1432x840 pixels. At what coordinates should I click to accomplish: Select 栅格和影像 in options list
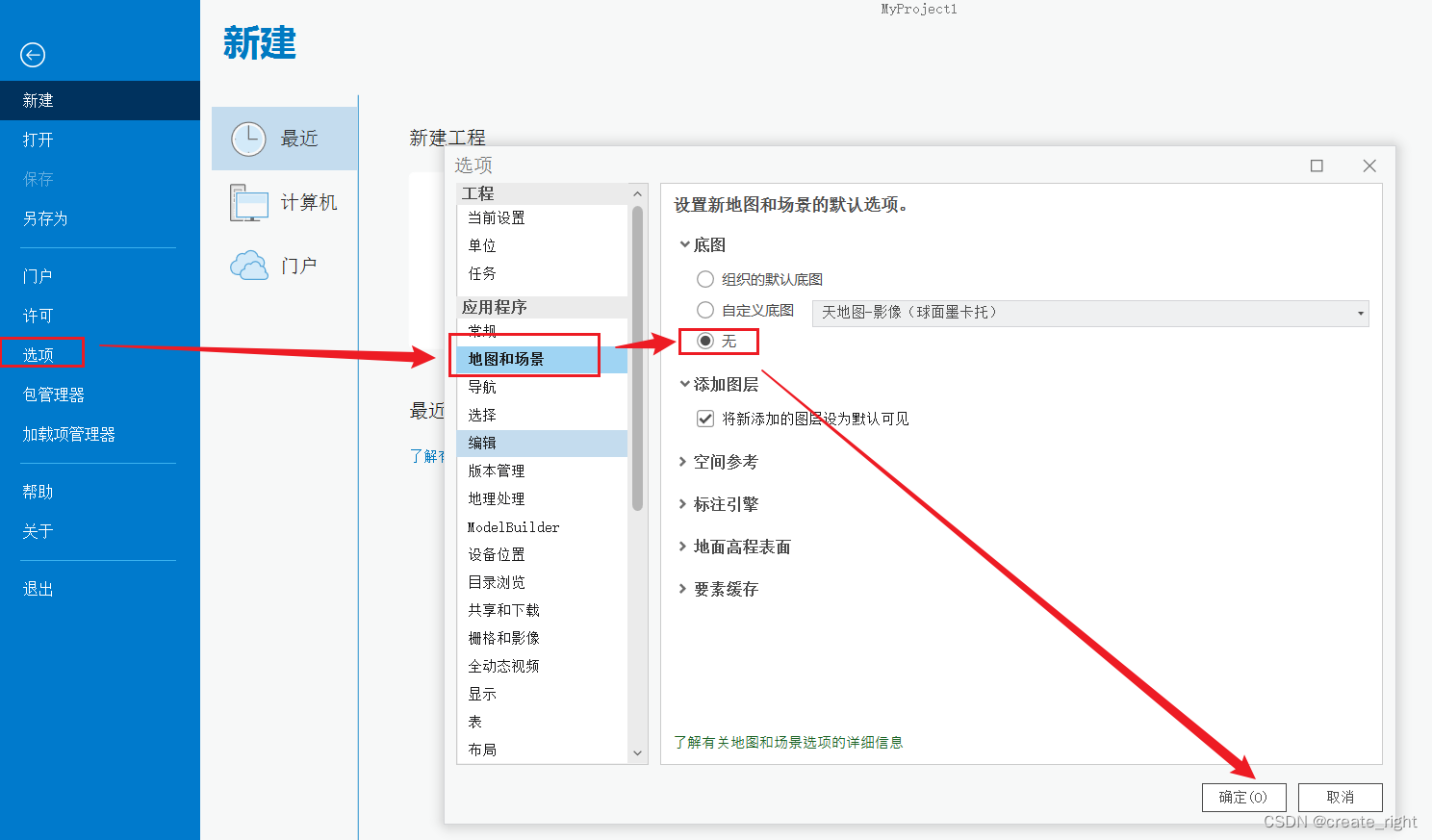tap(543, 638)
